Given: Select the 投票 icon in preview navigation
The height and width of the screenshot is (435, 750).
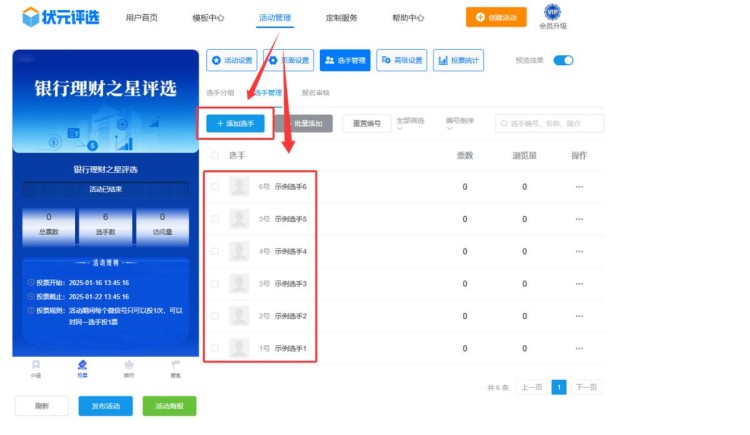Looking at the screenshot, I should [x=82, y=366].
